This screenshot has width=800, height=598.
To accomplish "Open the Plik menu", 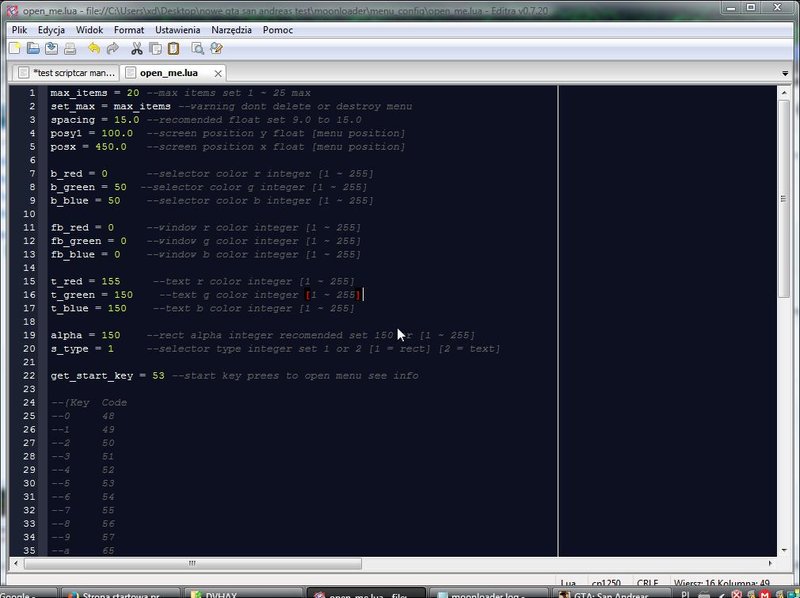I will click(x=19, y=30).
